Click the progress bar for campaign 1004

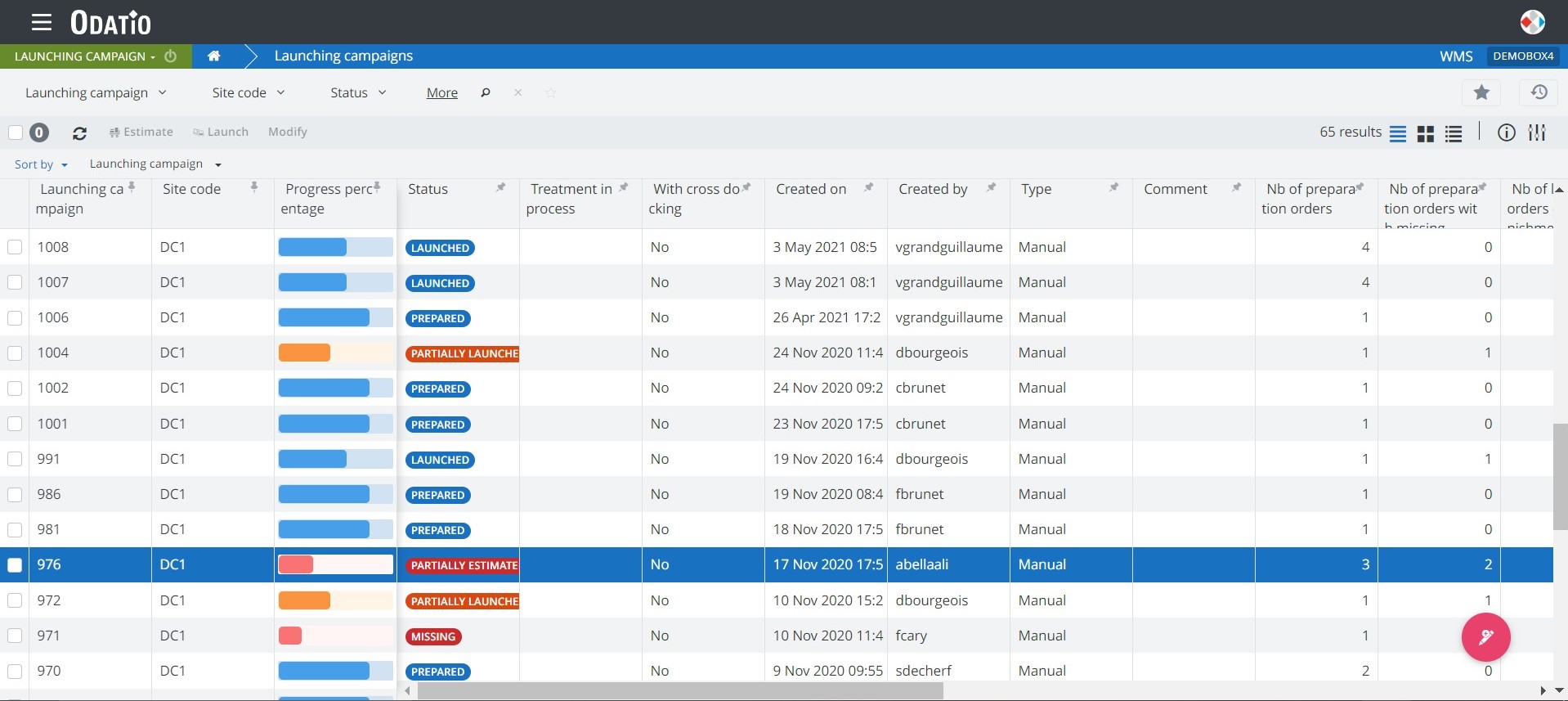(x=335, y=353)
